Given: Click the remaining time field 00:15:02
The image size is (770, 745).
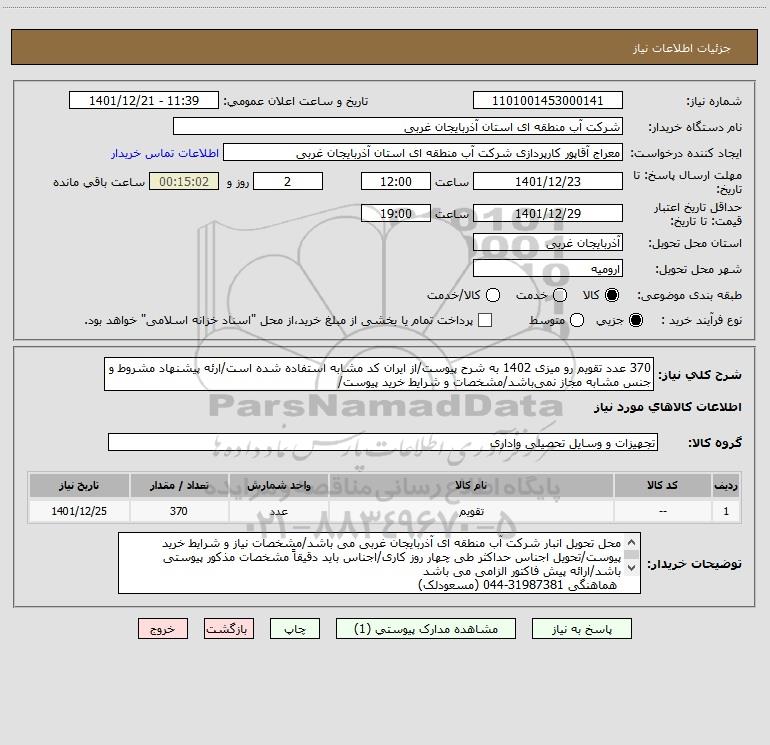Looking at the screenshot, I should coord(184,181).
